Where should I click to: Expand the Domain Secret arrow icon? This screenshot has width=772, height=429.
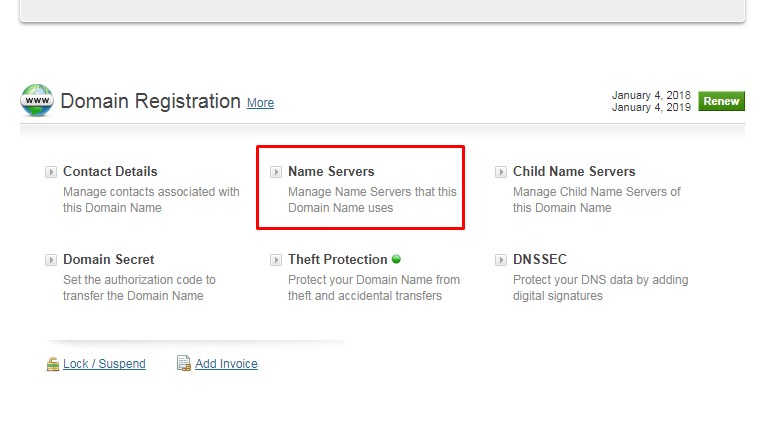point(51,260)
